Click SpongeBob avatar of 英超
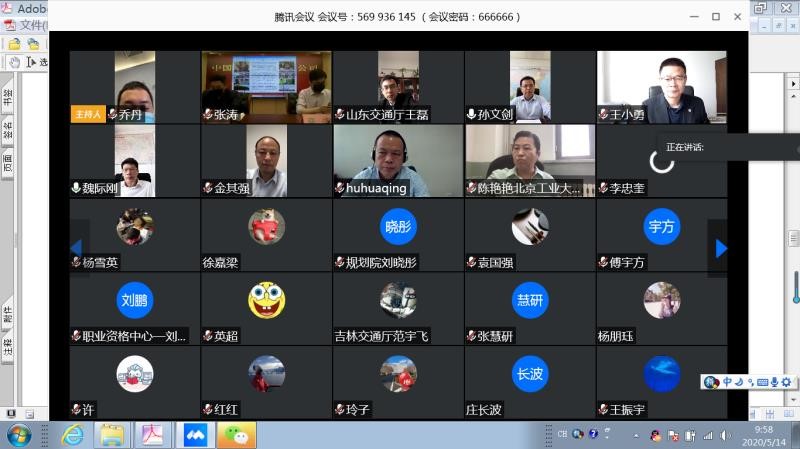 (266, 299)
